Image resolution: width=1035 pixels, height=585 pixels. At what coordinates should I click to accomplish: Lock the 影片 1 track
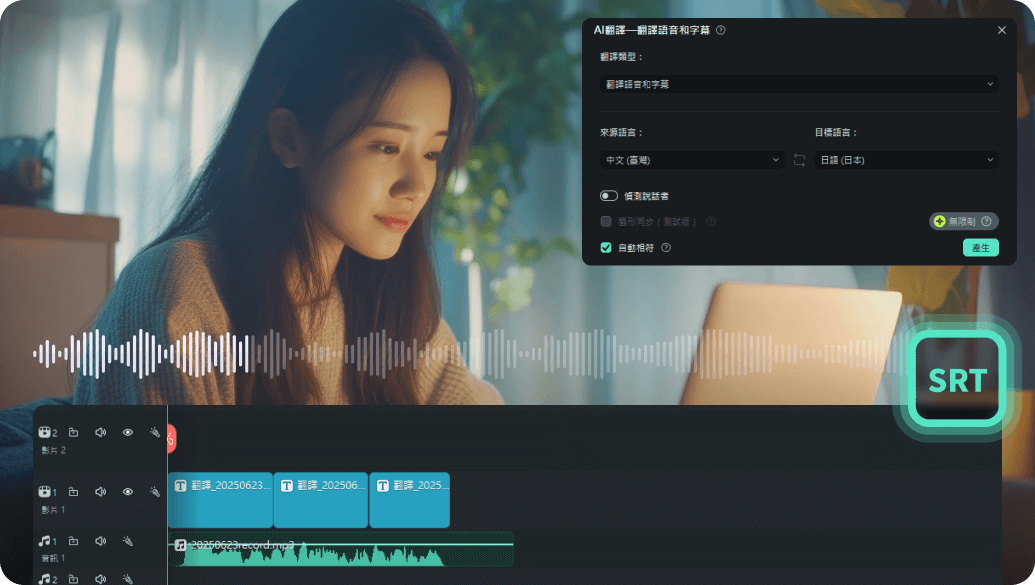(x=73, y=492)
